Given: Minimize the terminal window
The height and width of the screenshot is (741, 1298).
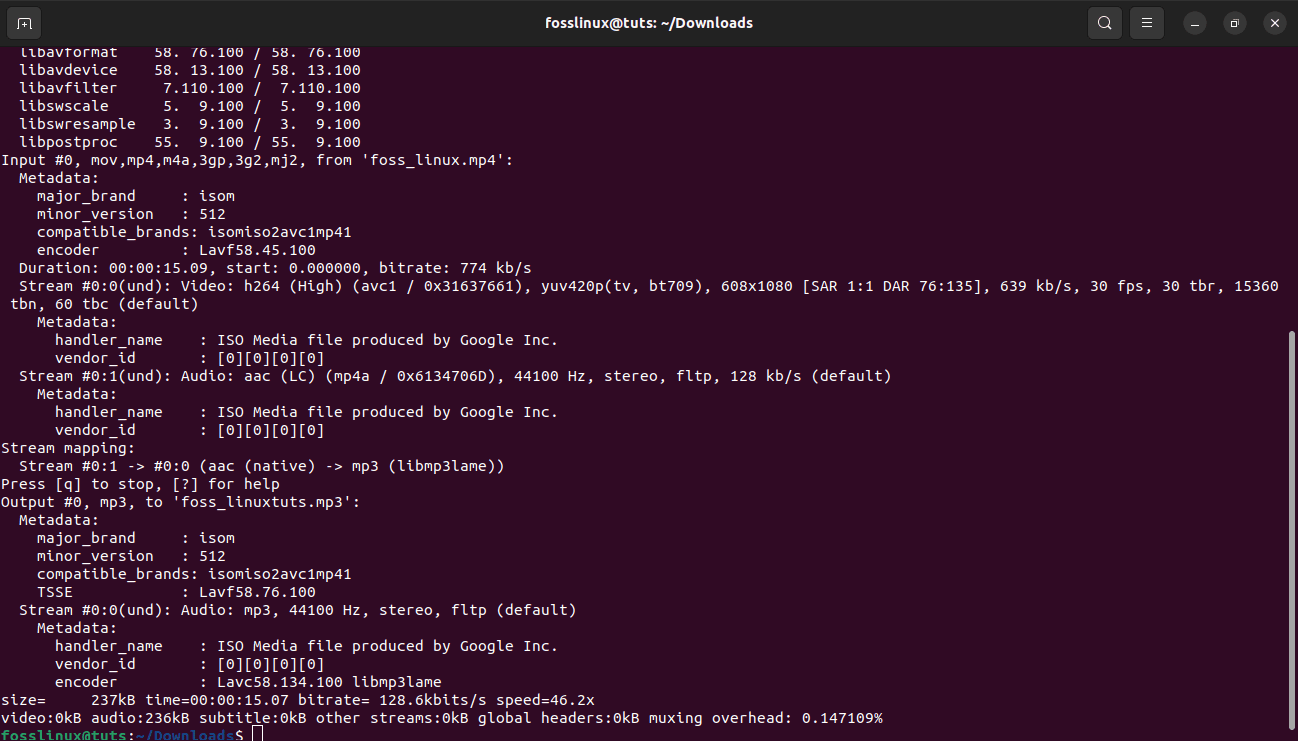Looking at the screenshot, I should [x=1195, y=23].
